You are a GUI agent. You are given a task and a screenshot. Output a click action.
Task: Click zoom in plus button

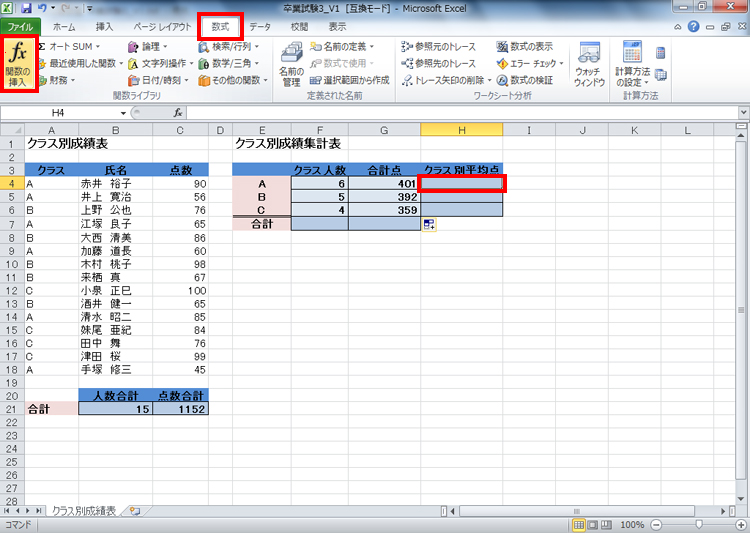tap(741, 525)
